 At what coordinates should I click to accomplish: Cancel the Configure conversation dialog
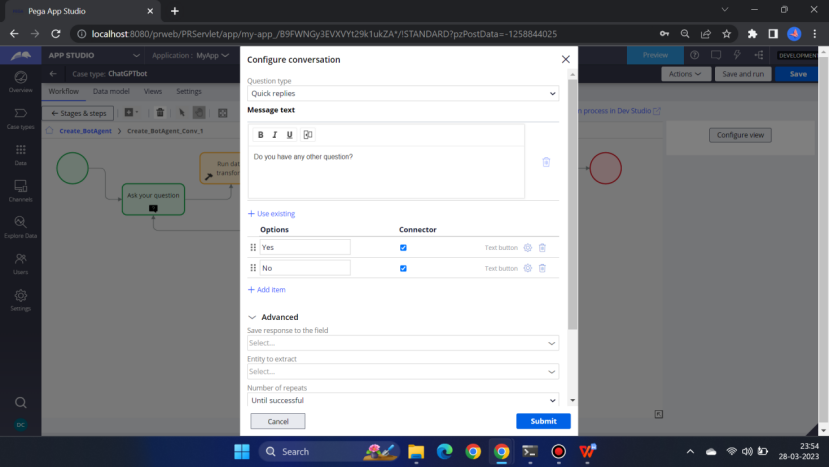click(x=278, y=421)
